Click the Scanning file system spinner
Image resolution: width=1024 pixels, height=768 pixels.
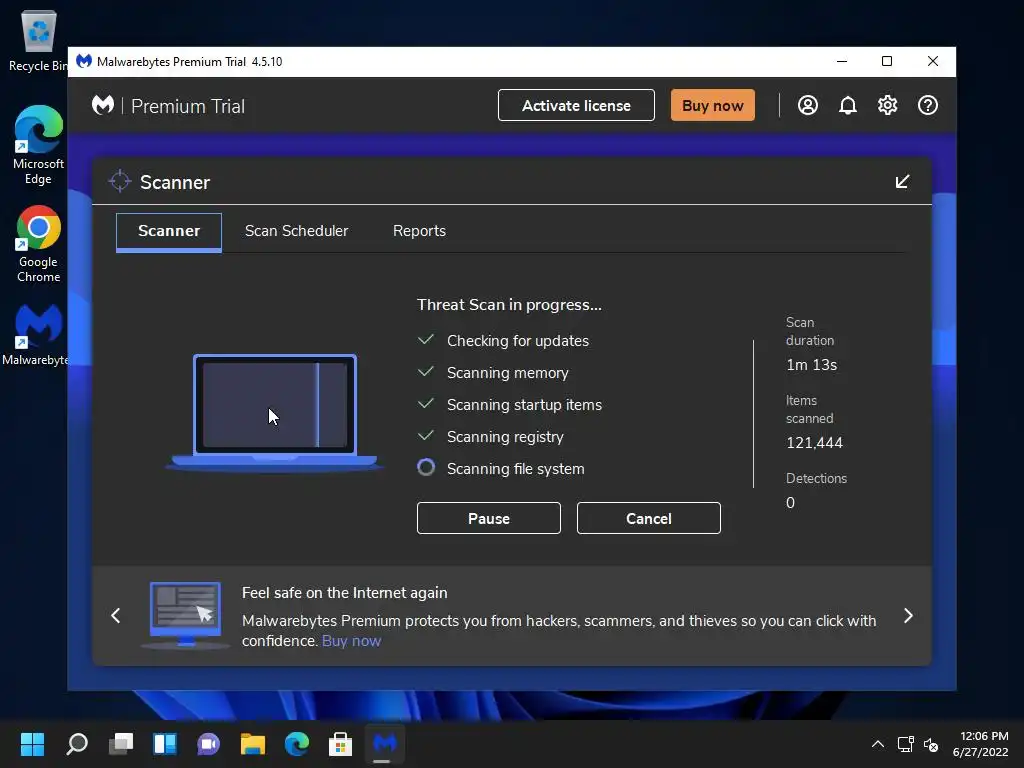click(426, 468)
